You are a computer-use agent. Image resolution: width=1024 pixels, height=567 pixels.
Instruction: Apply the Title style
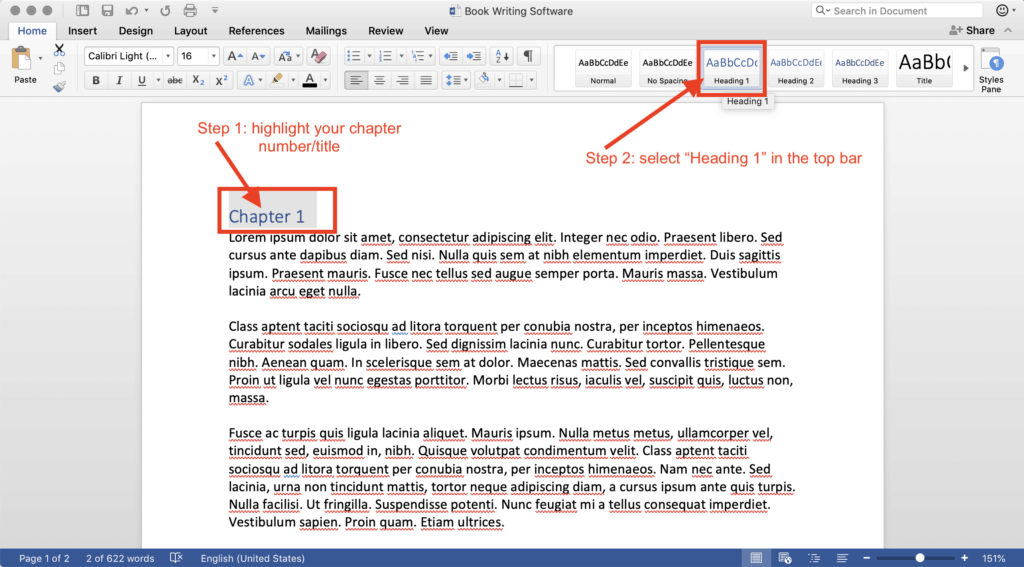[x=924, y=69]
